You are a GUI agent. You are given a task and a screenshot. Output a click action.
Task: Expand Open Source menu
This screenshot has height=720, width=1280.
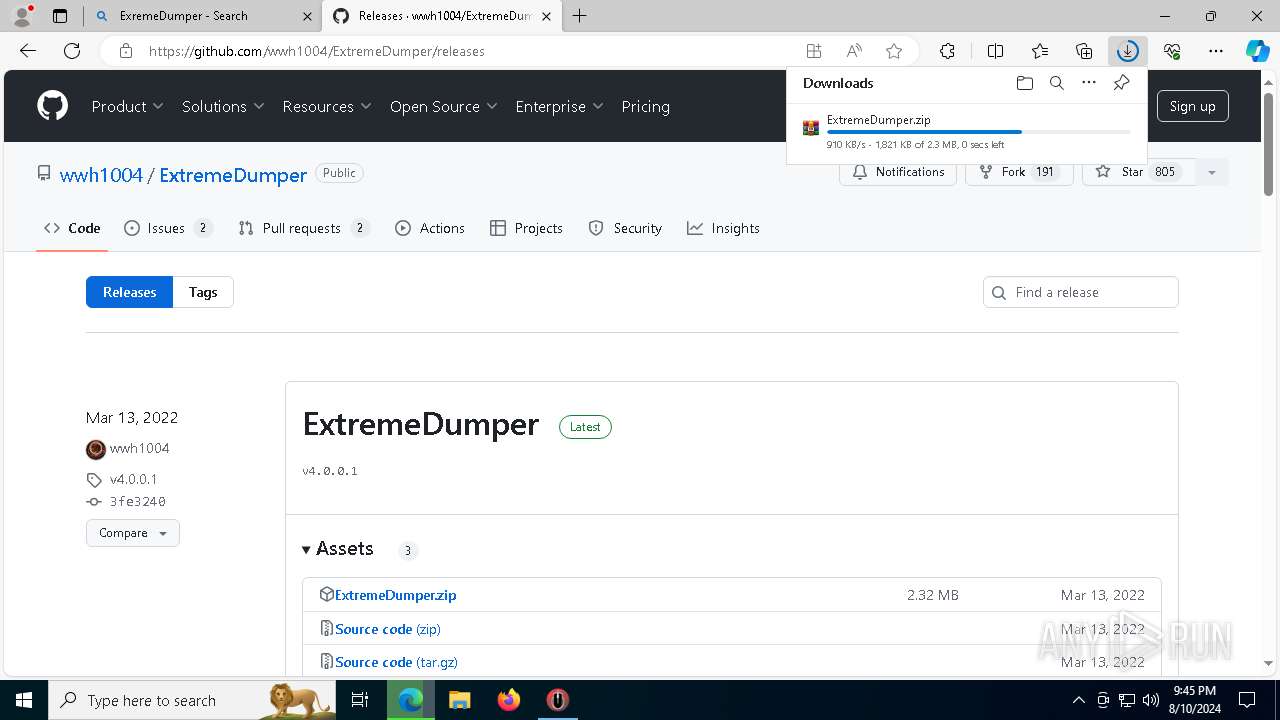tap(443, 106)
